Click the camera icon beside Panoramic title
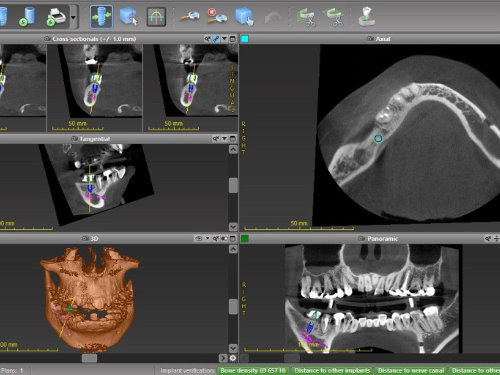500x375 pixels. (361, 239)
